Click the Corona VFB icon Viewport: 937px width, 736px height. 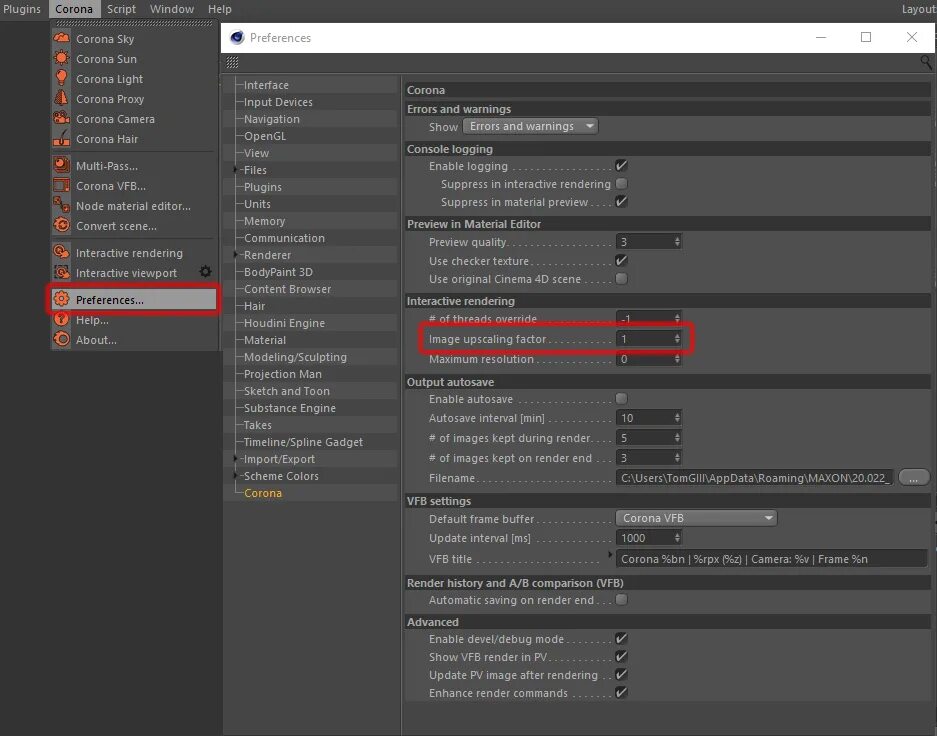(62, 185)
